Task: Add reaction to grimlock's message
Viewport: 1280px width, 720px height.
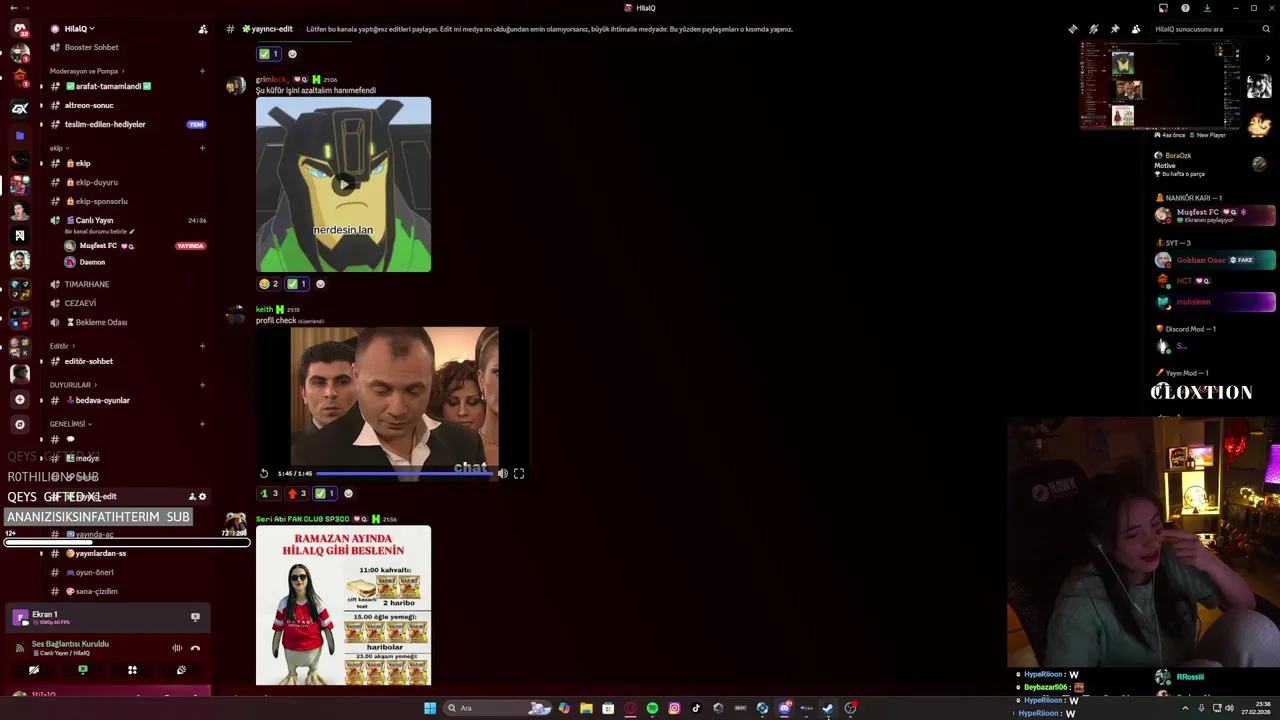Action: pyautogui.click(x=320, y=284)
